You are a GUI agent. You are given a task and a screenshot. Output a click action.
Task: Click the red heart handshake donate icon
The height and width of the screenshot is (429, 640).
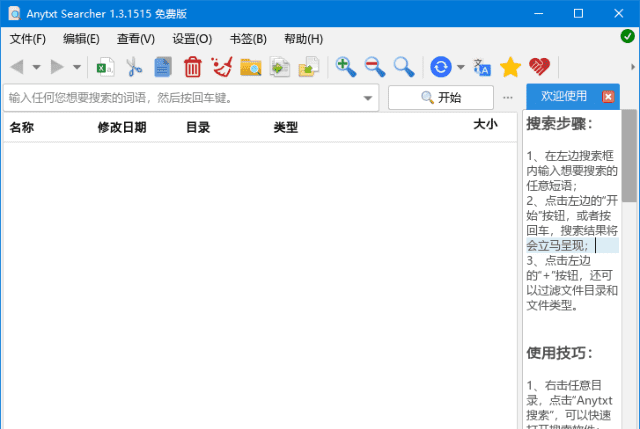(x=539, y=67)
